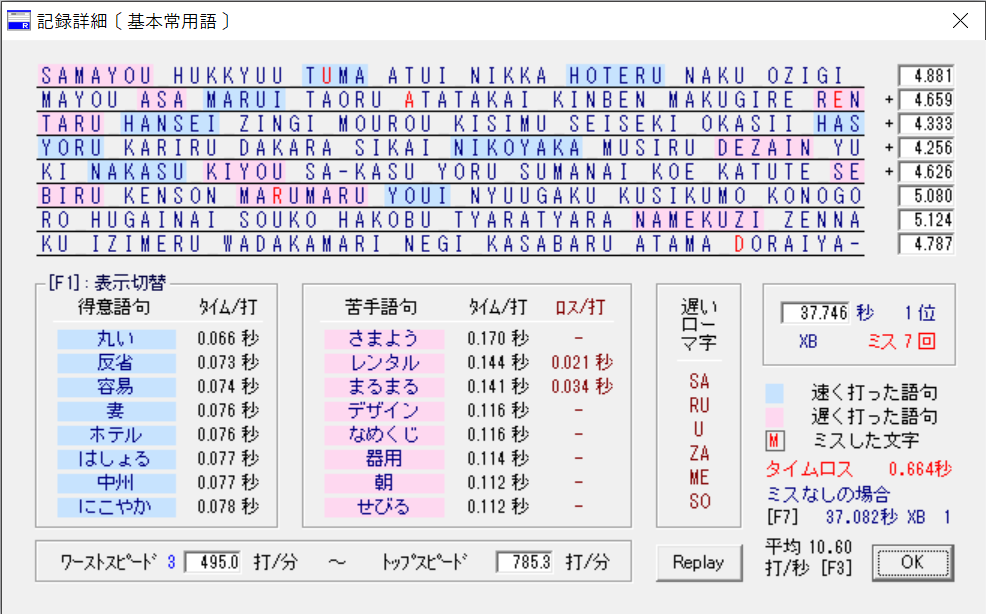
Task: Click the row time field 5.124
Action: 926,220
